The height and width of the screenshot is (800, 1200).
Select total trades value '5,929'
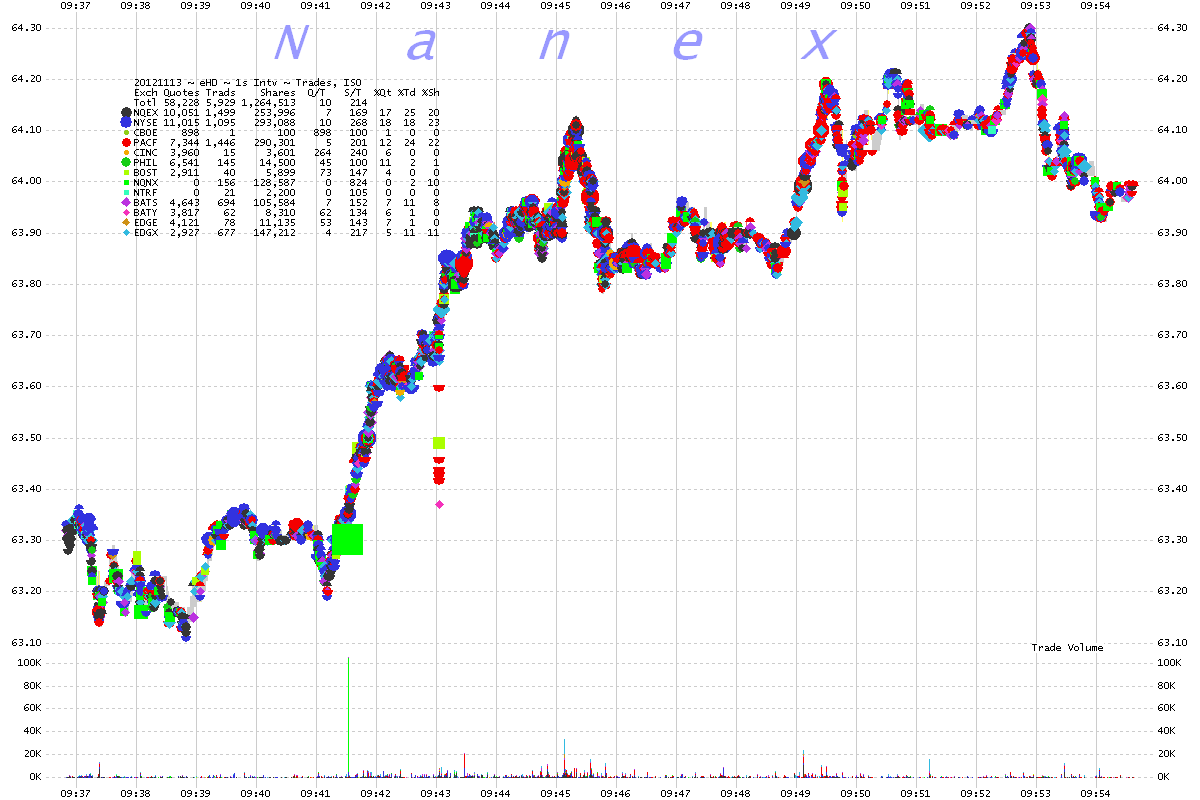[220, 103]
